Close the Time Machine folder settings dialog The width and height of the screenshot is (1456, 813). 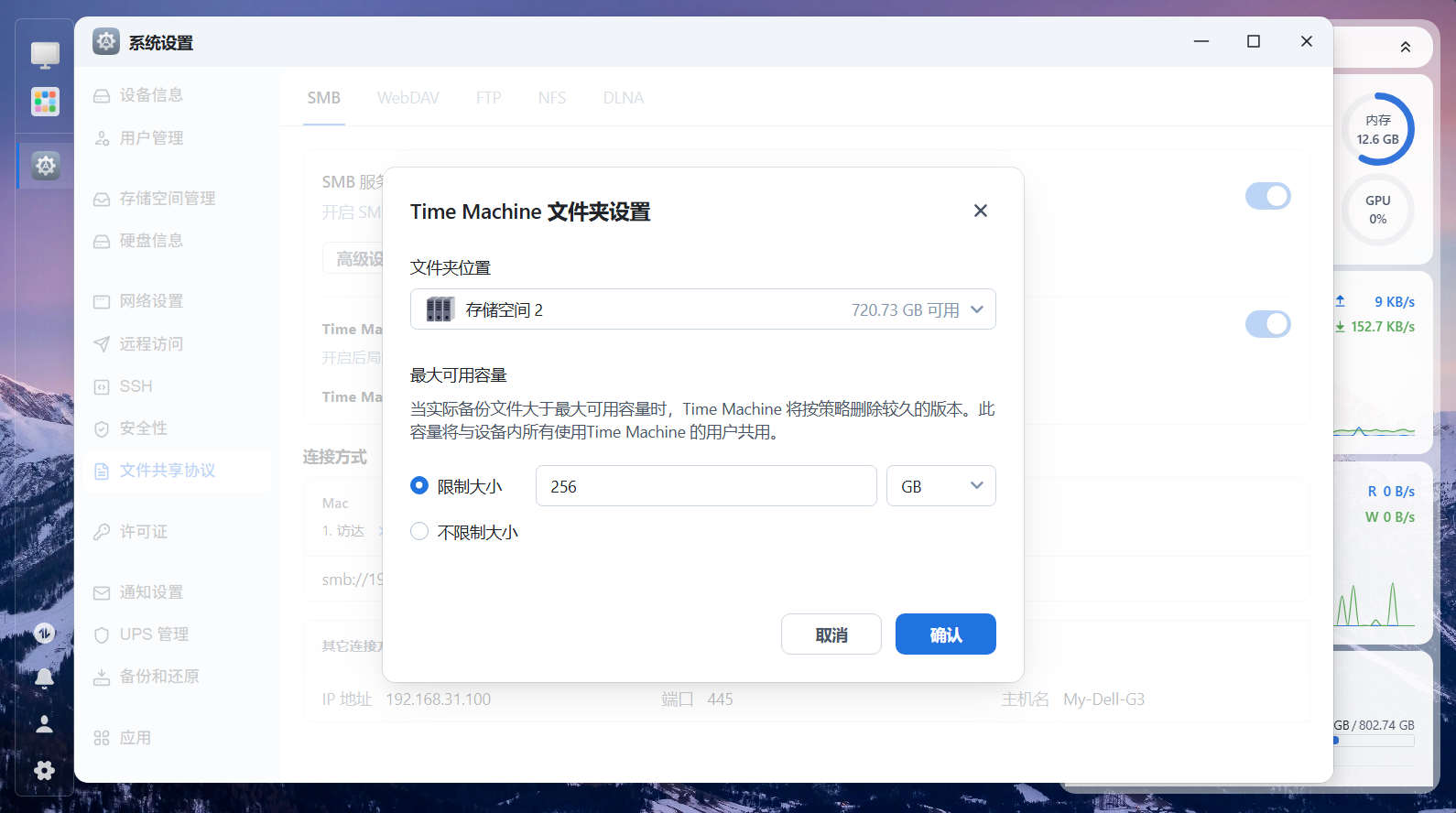980,211
